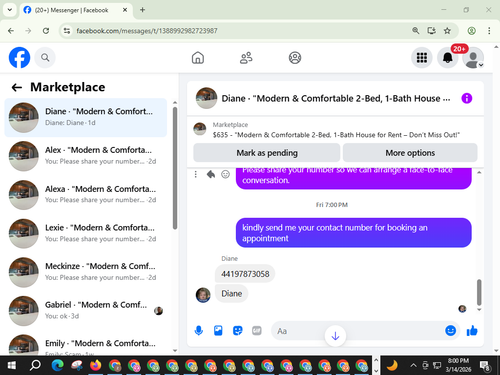Screen dimensions: 500x375
Task: Open the Friends icon
Action: (246, 58)
